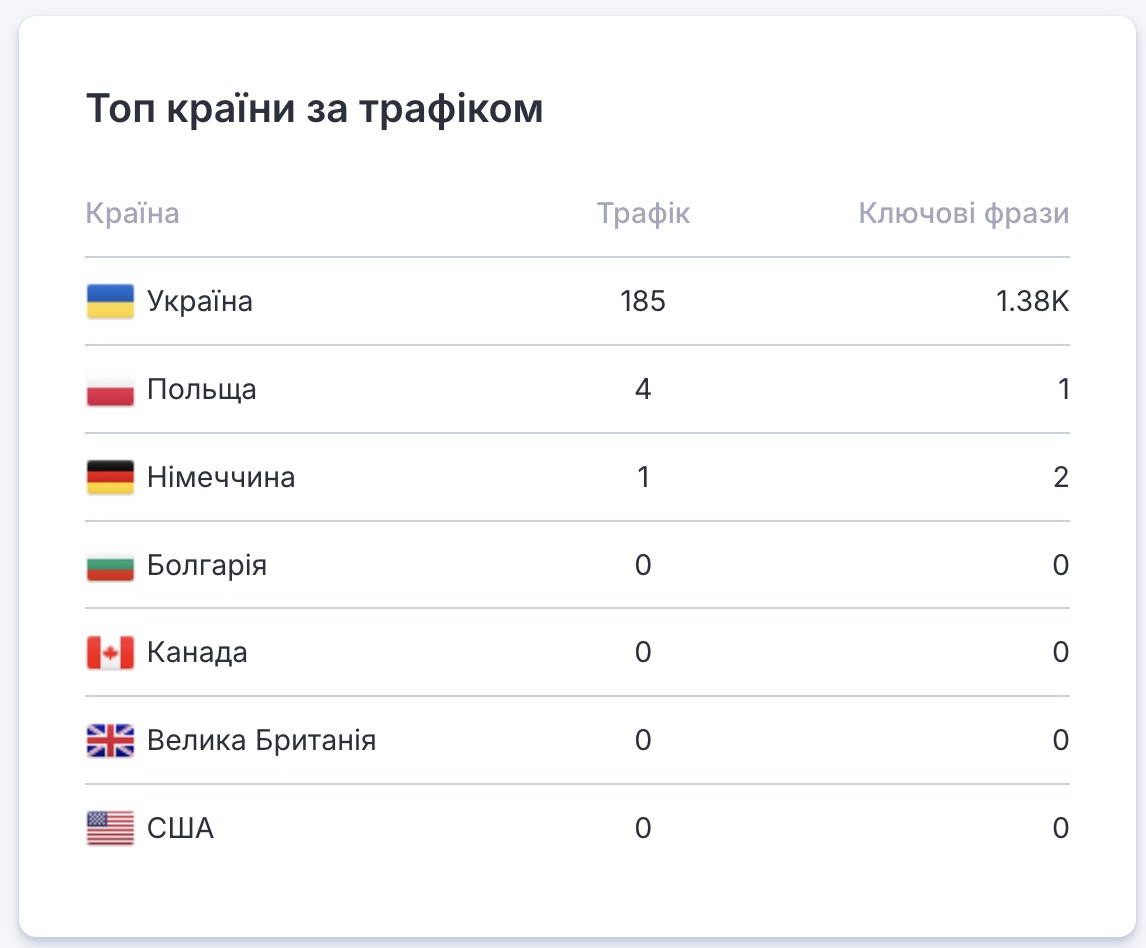Click Germany's key phrases value 2
This screenshot has width=1146, height=948.
coord(1061,477)
